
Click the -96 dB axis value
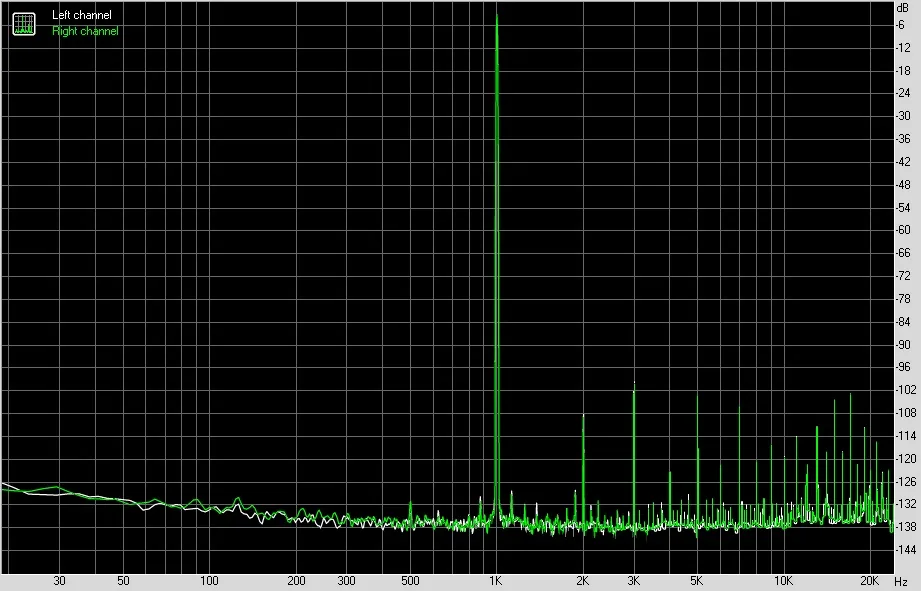coord(903,367)
